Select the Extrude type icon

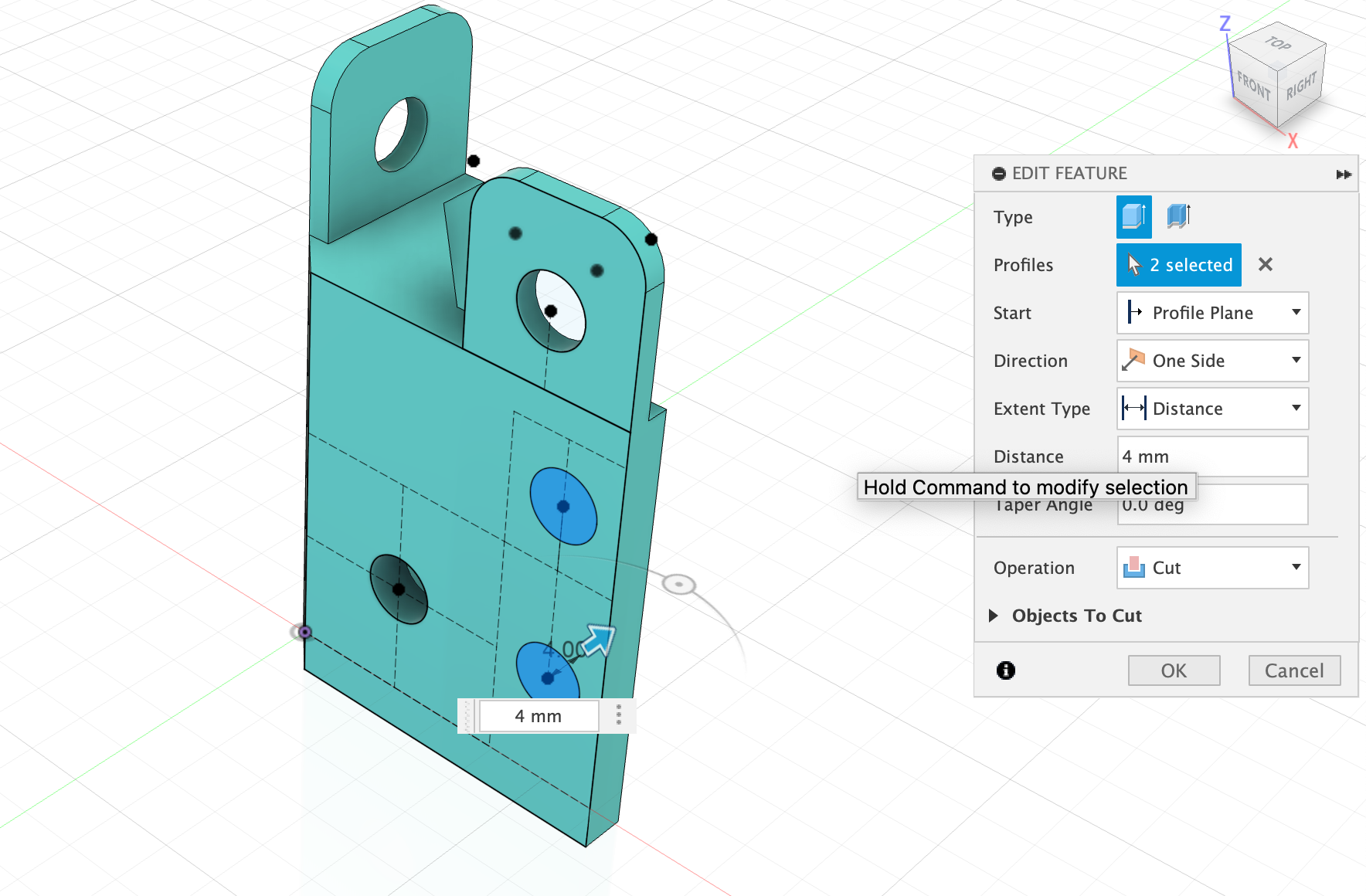click(x=1133, y=217)
